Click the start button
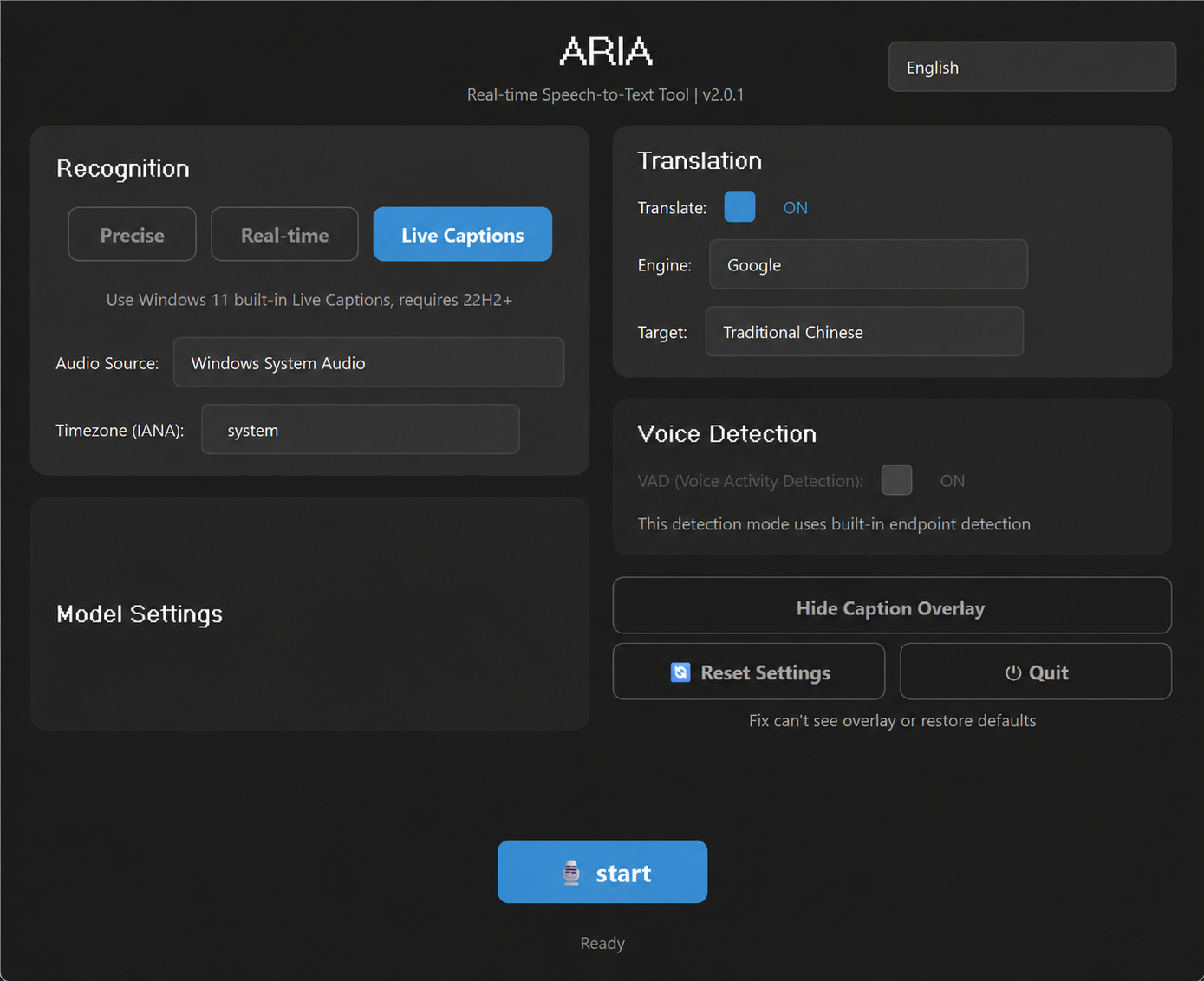 click(x=602, y=872)
